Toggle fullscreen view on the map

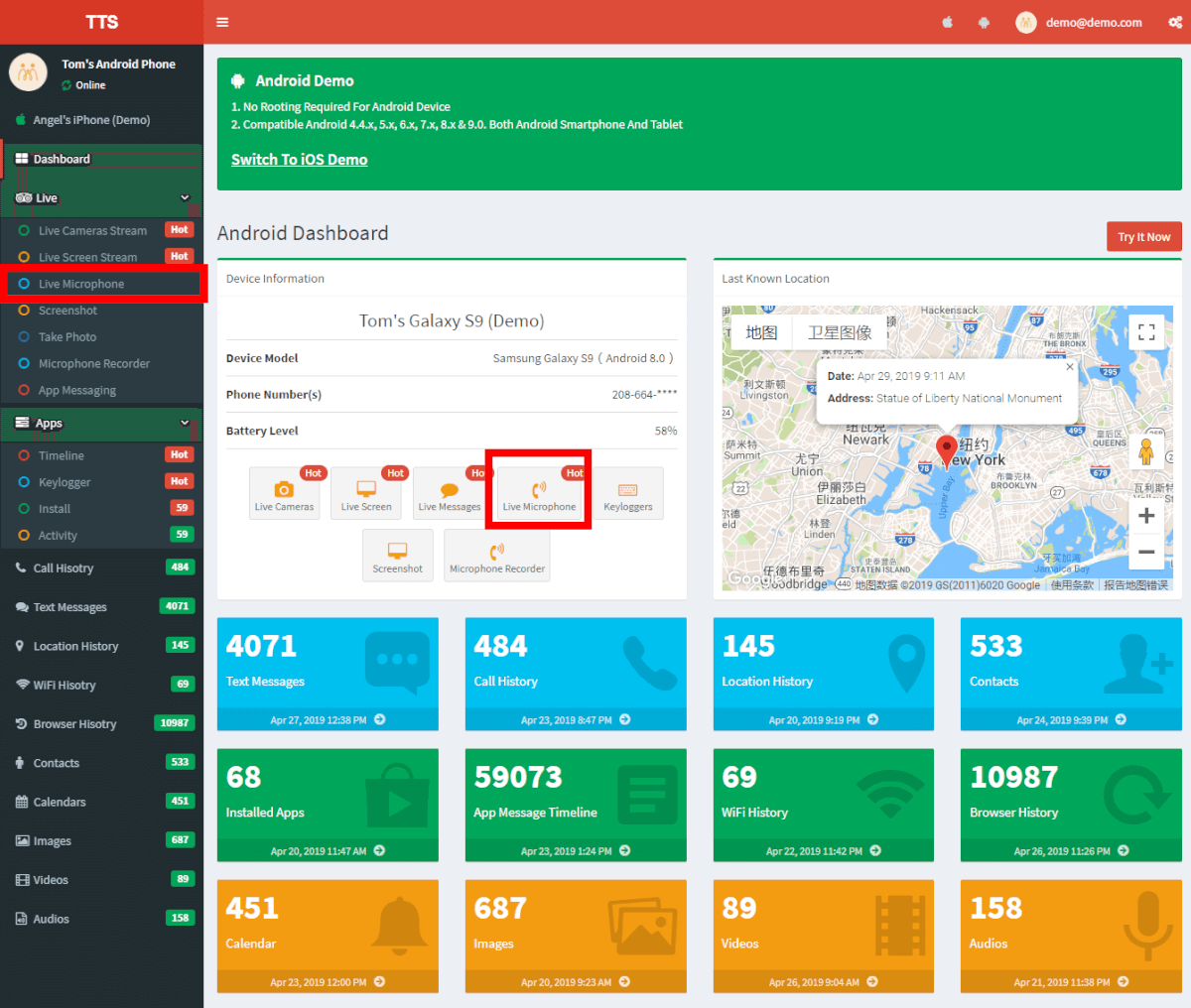[1146, 332]
